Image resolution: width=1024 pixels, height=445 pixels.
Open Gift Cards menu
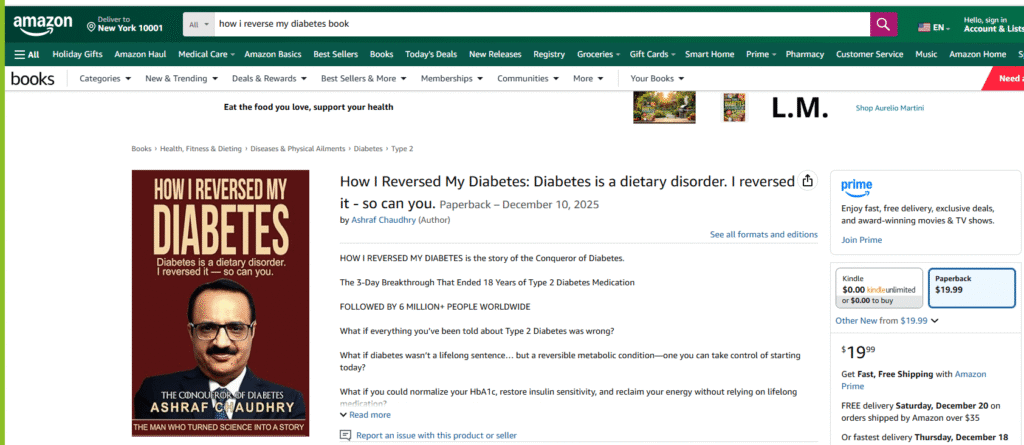pyautogui.click(x=652, y=54)
